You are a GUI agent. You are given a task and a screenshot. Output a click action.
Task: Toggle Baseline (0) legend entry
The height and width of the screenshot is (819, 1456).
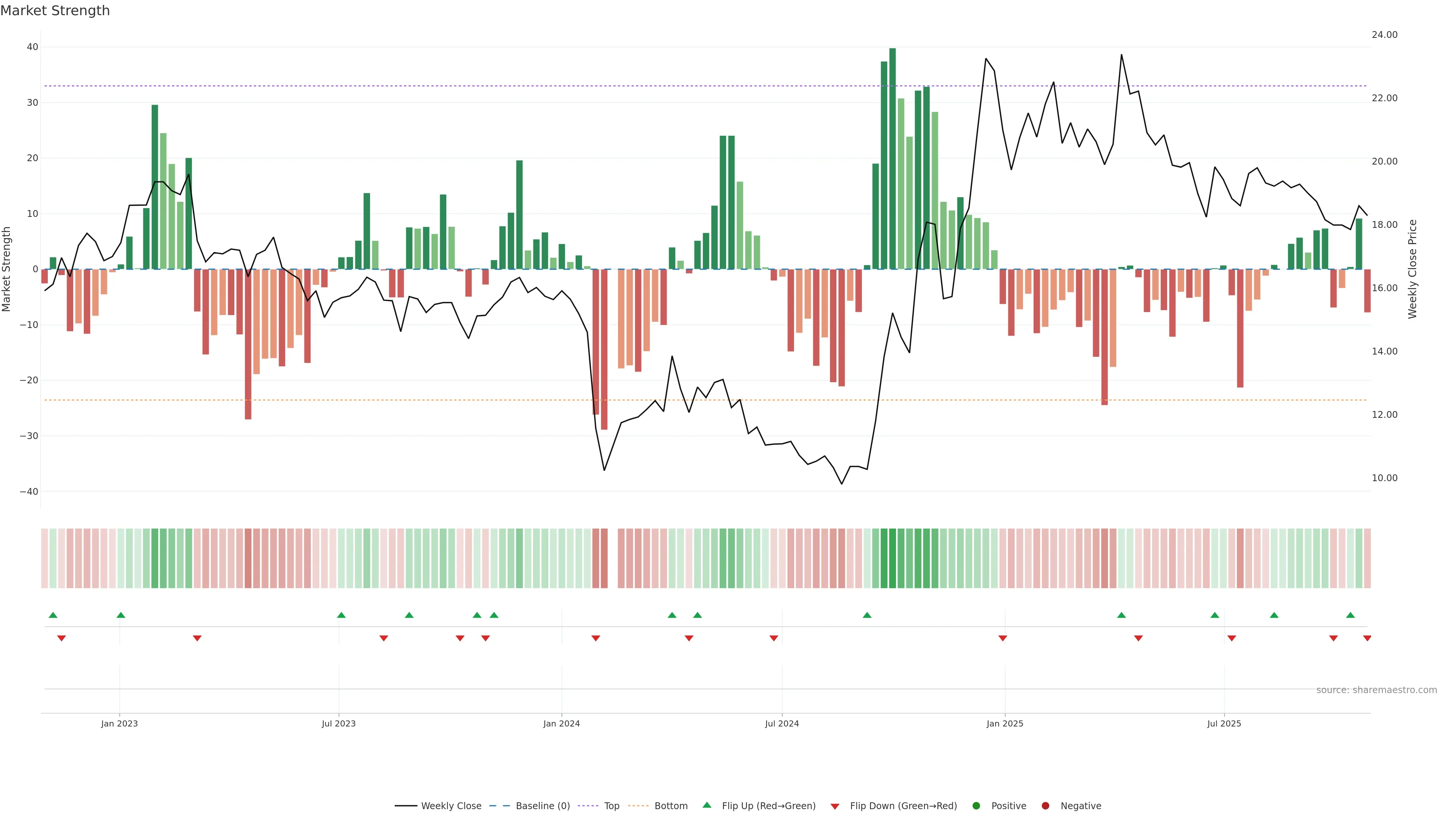(542, 806)
